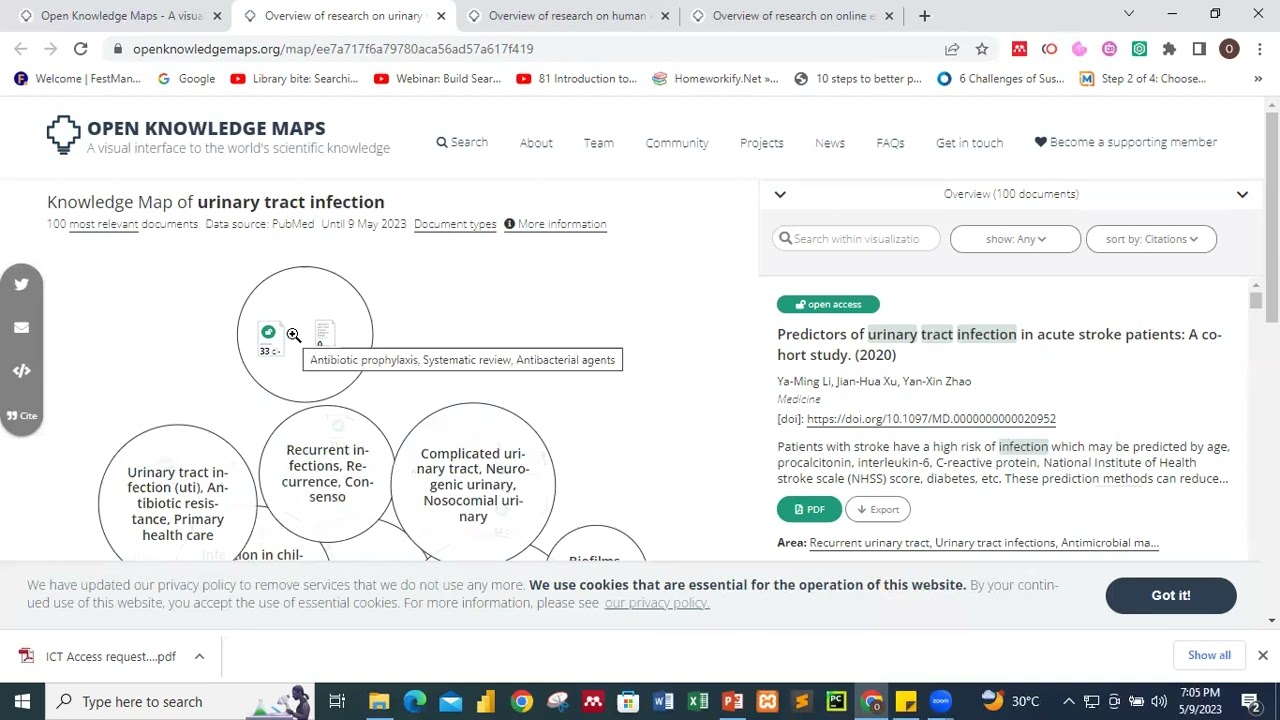The width and height of the screenshot is (1280, 720).
Task: Open the side panel icon in Chrome
Action: pos(1199,48)
